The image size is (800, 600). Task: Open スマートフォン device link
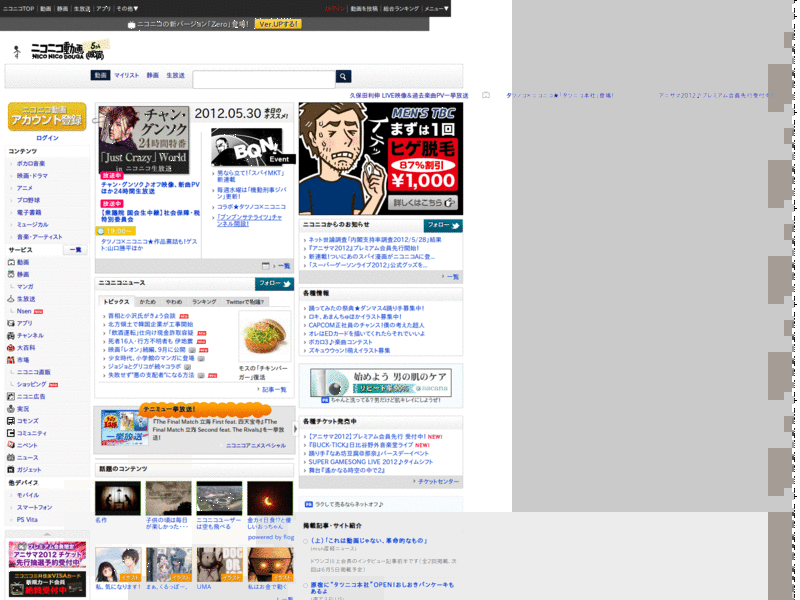(x=34, y=508)
